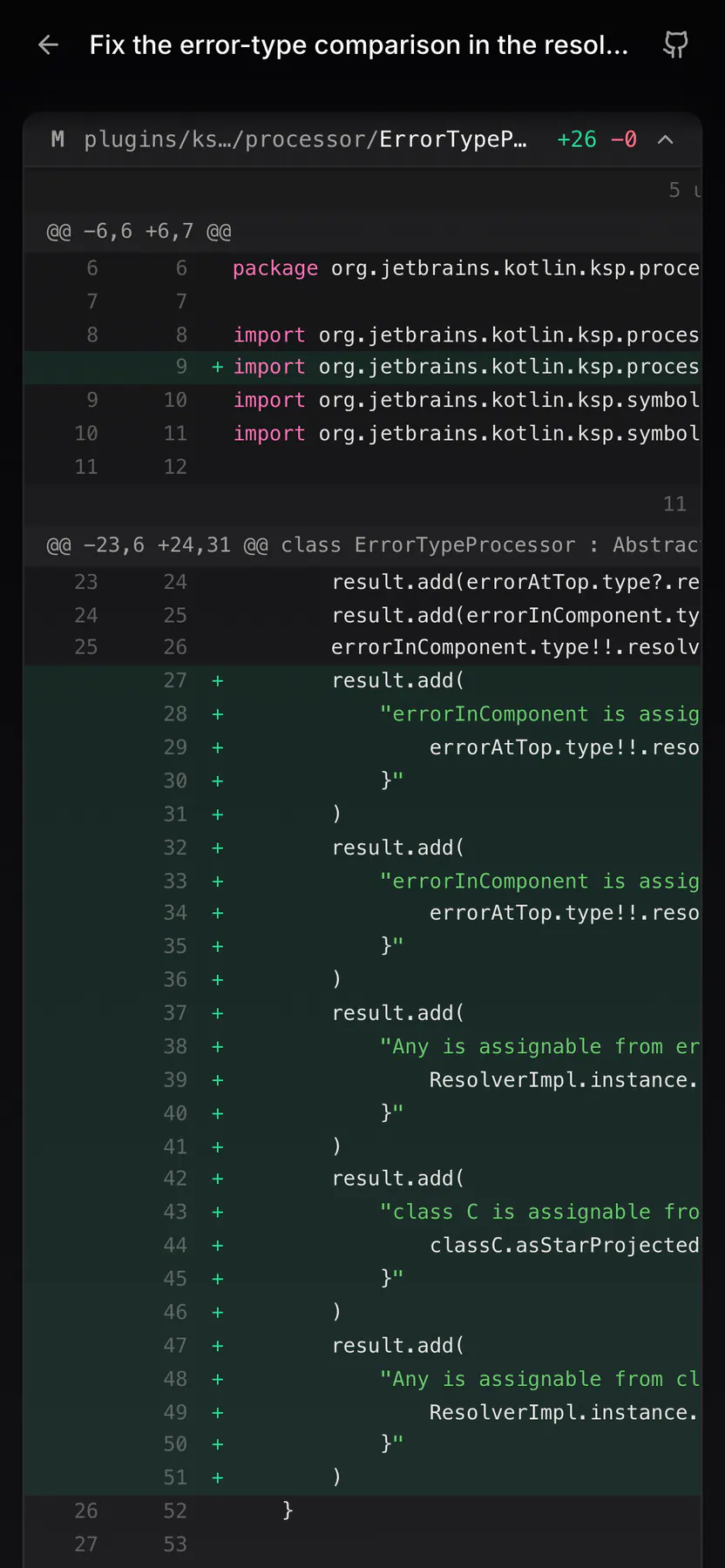Select new line number 11
The height and width of the screenshot is (1568, 725).
point(175,434)
